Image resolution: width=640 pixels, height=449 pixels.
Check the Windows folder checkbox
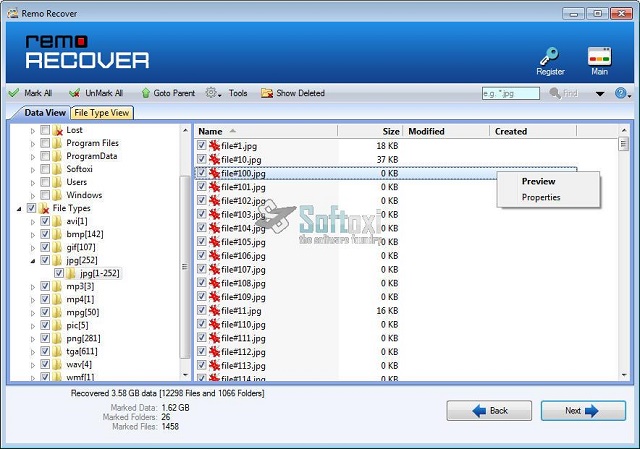(x=45, y=195)
